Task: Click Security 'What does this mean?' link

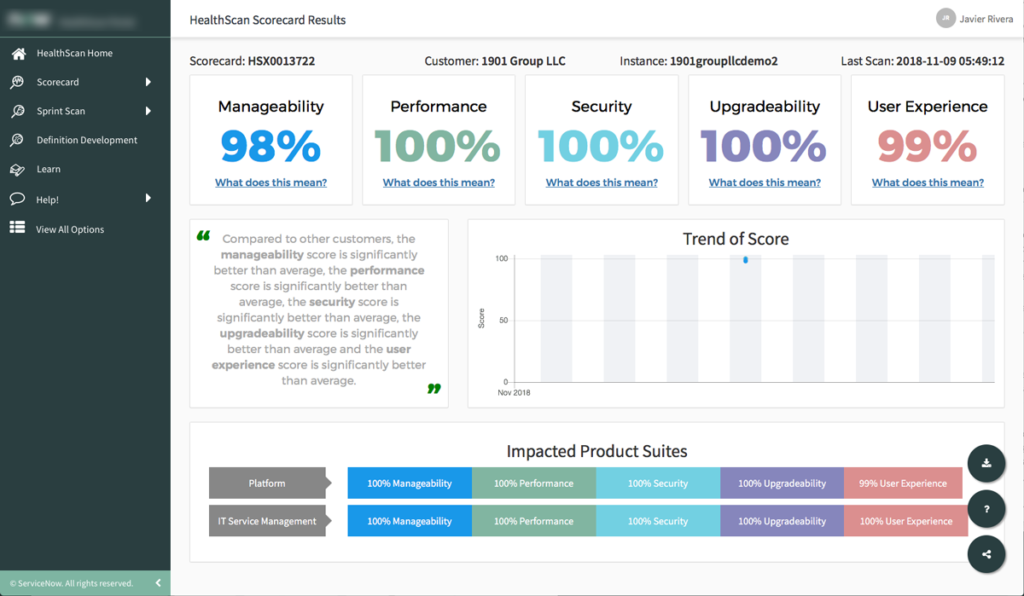Action: (601, 183)
